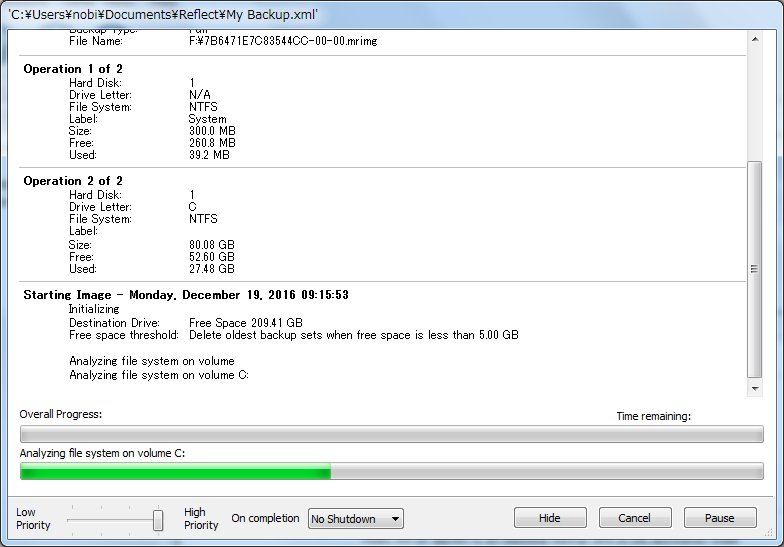Image resolution: width=784 pixels, height=547 pixels.
Task: Click the 'Starting Image' date heading
Action: tap(186, 295)
